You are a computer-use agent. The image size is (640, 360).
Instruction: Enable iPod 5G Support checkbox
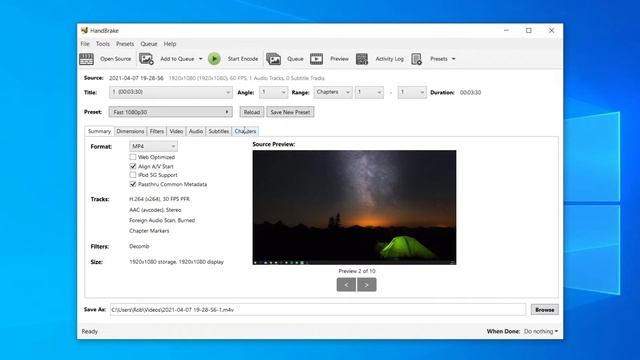point(133,175)
